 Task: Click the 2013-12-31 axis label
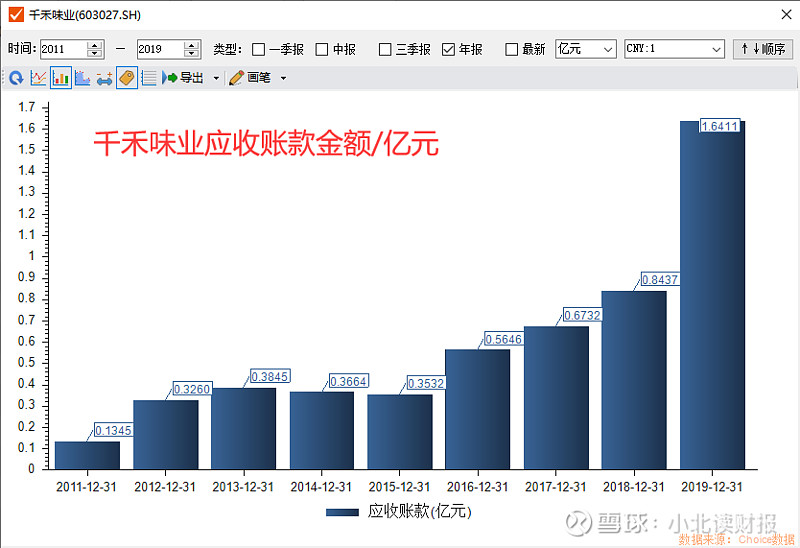point(243,487)
